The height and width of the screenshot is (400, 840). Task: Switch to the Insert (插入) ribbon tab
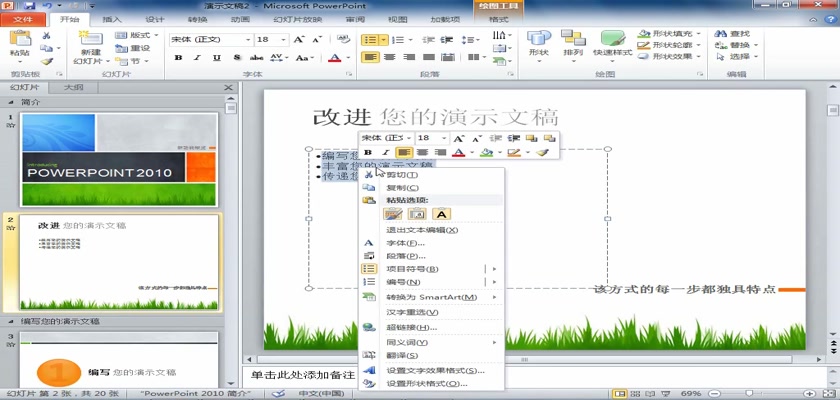click(112, 20)
